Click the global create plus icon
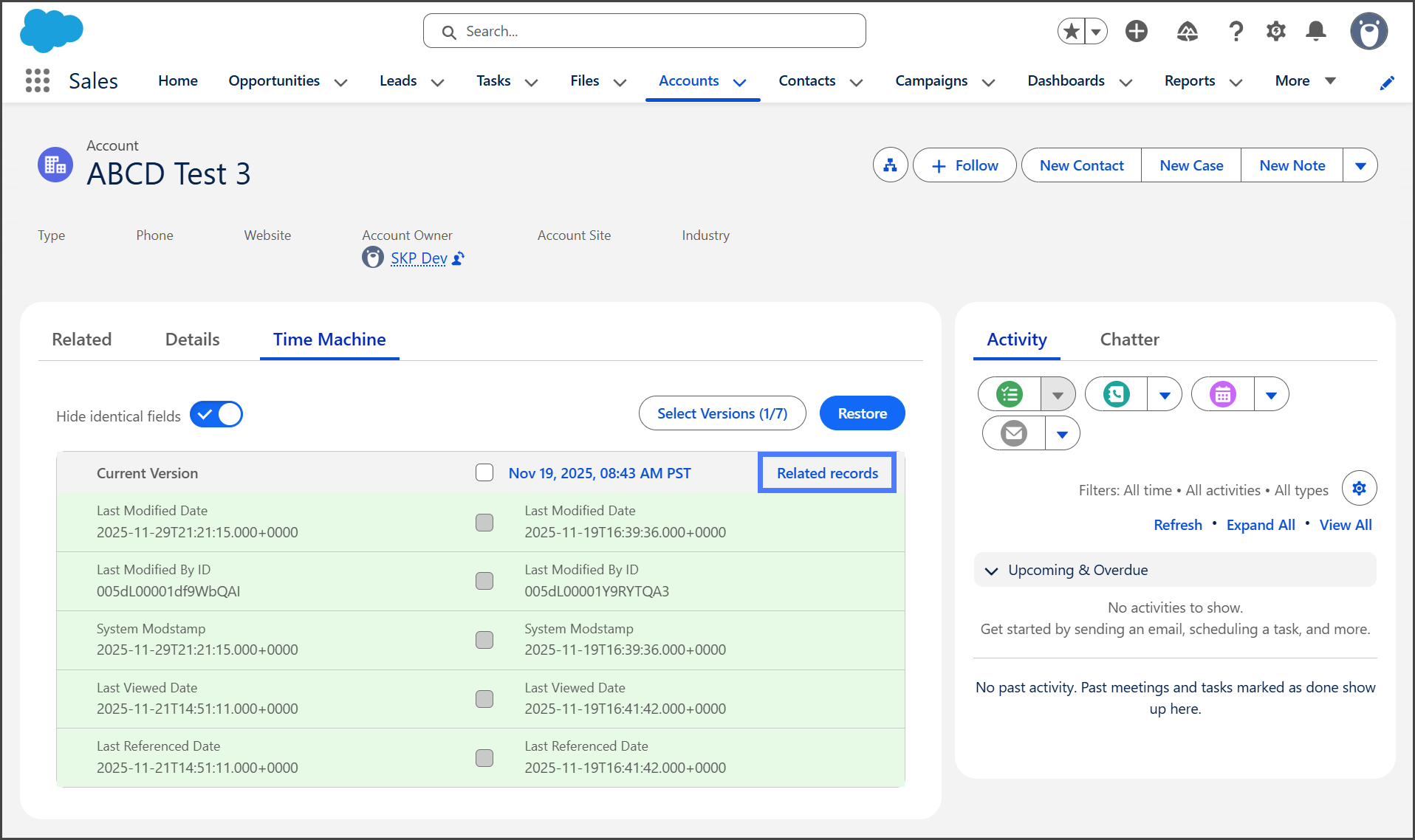The image size is (1415, 840). [x=1136, y=31]
